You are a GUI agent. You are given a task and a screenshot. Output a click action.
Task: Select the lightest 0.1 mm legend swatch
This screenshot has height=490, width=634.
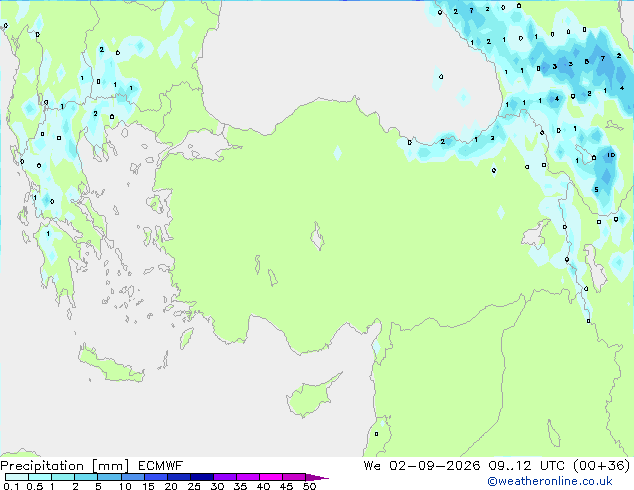click(x=17, y=477)
